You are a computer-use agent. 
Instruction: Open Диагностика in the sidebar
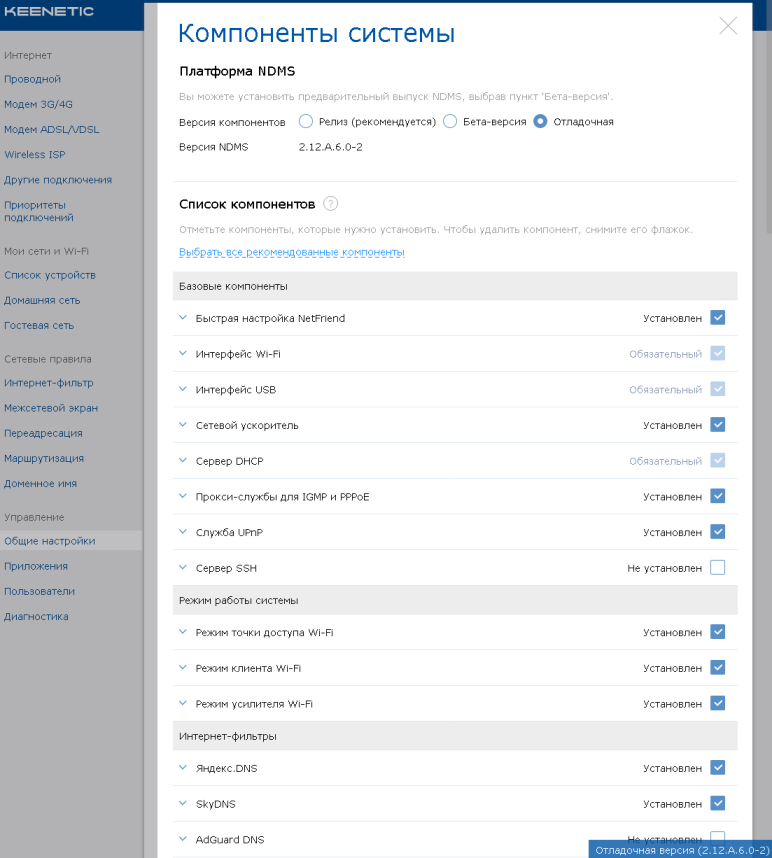tap(36, 617)
